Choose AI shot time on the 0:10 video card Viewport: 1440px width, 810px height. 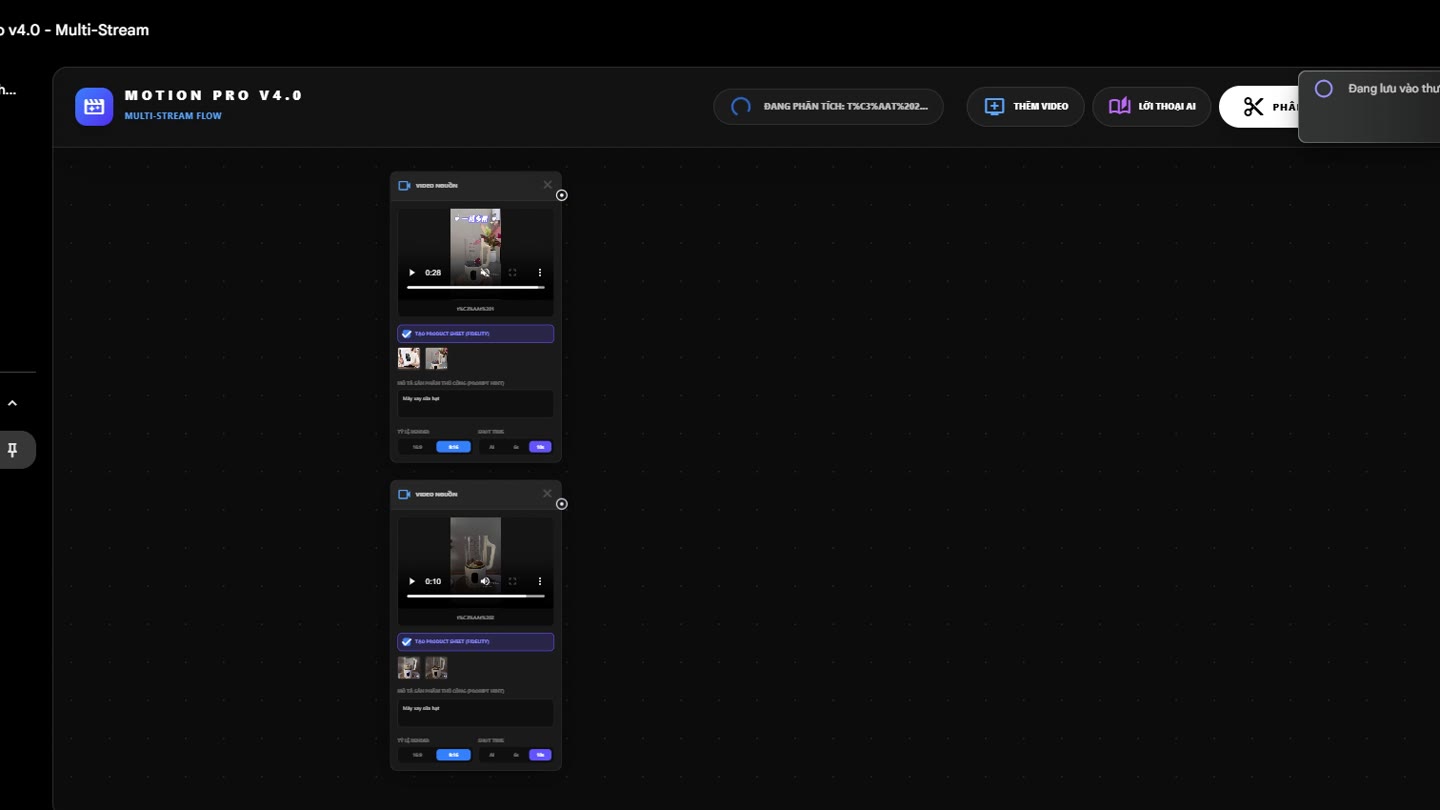[x=492, y=755]
